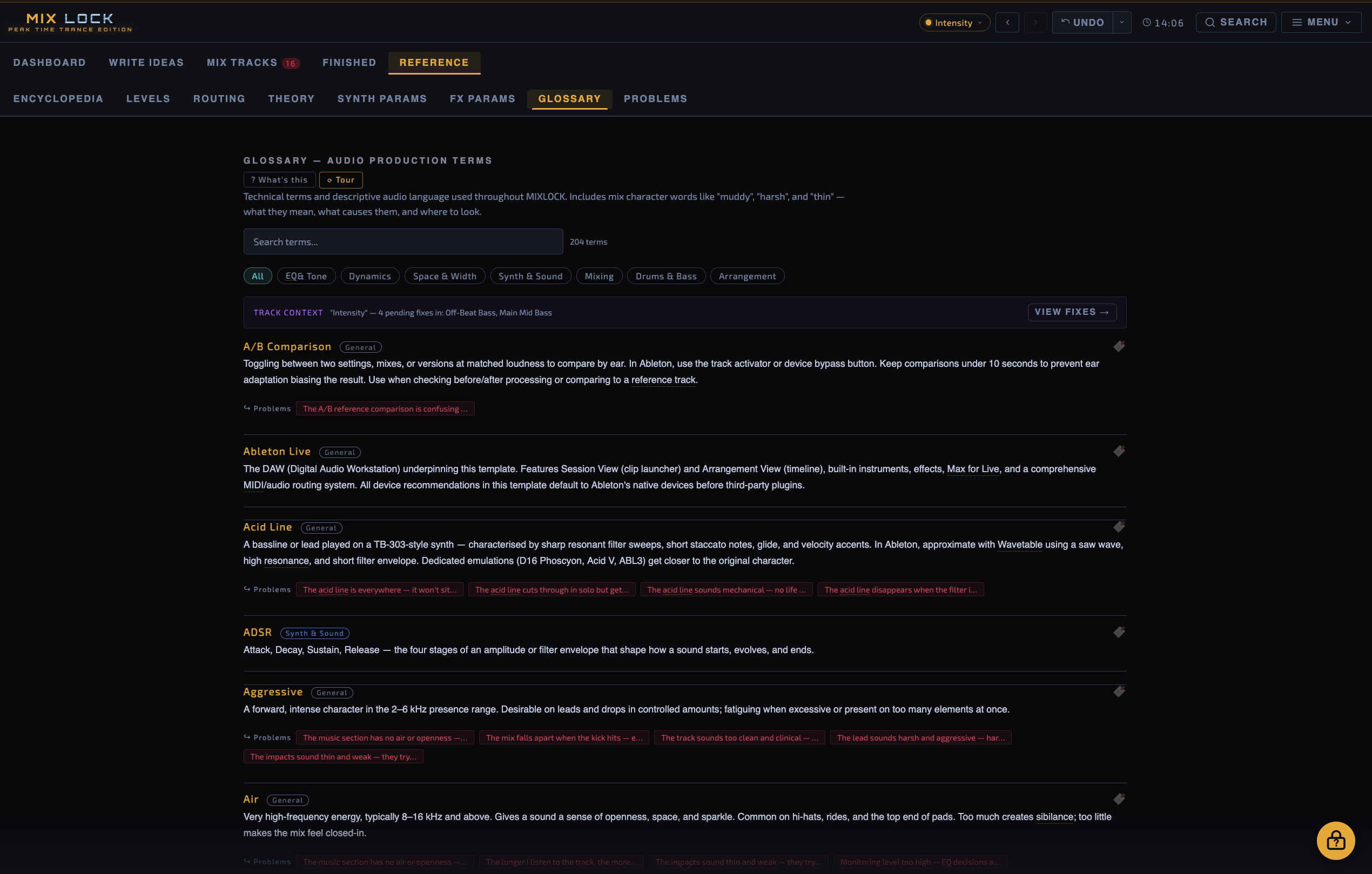Click the Search terms input field
Image resolution: width=1372 pixels, height=874 pixels.
click(403, 241)
